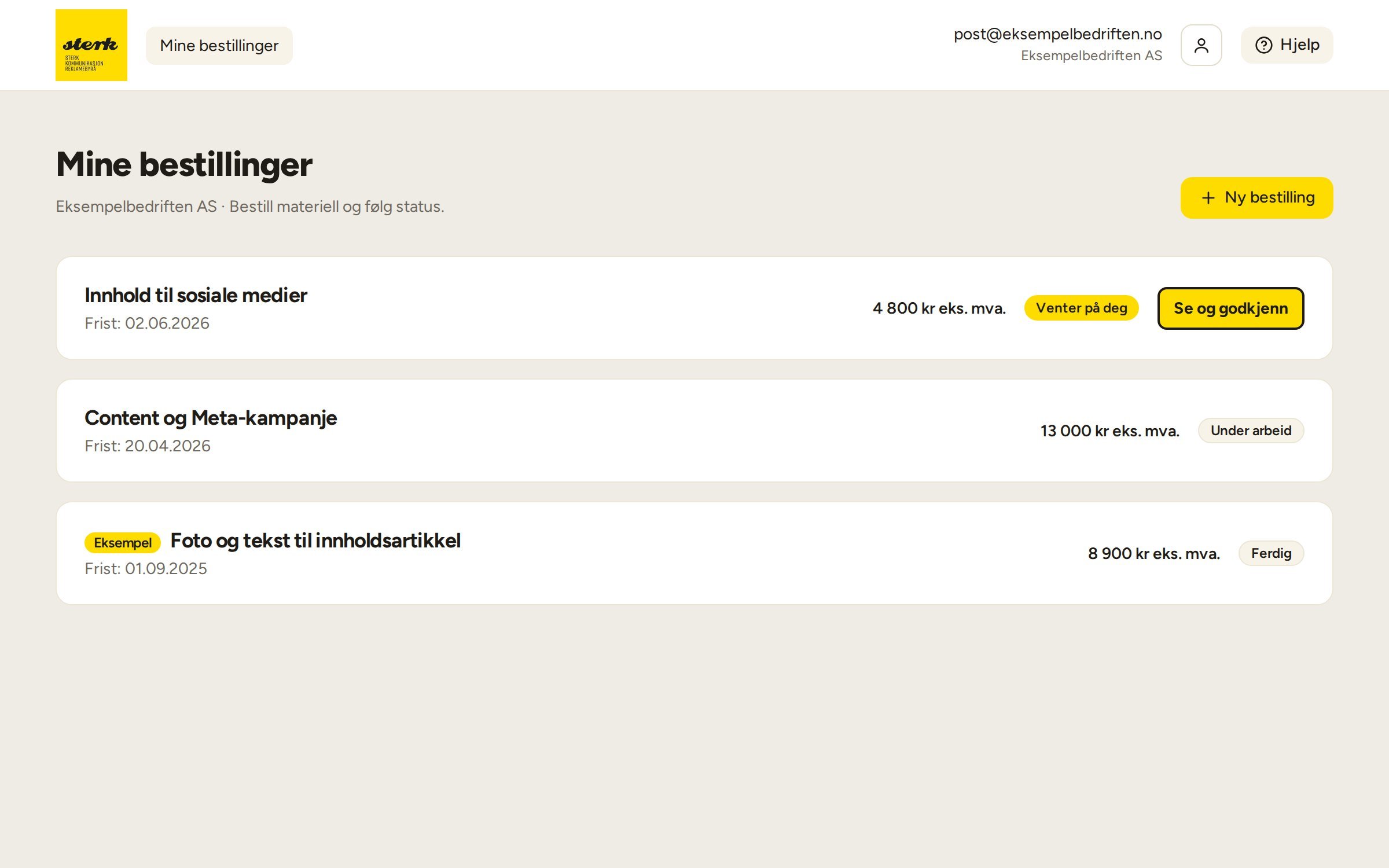1389x868 pixels.
Task: Open the user profile icon button
Action: 1201,45
